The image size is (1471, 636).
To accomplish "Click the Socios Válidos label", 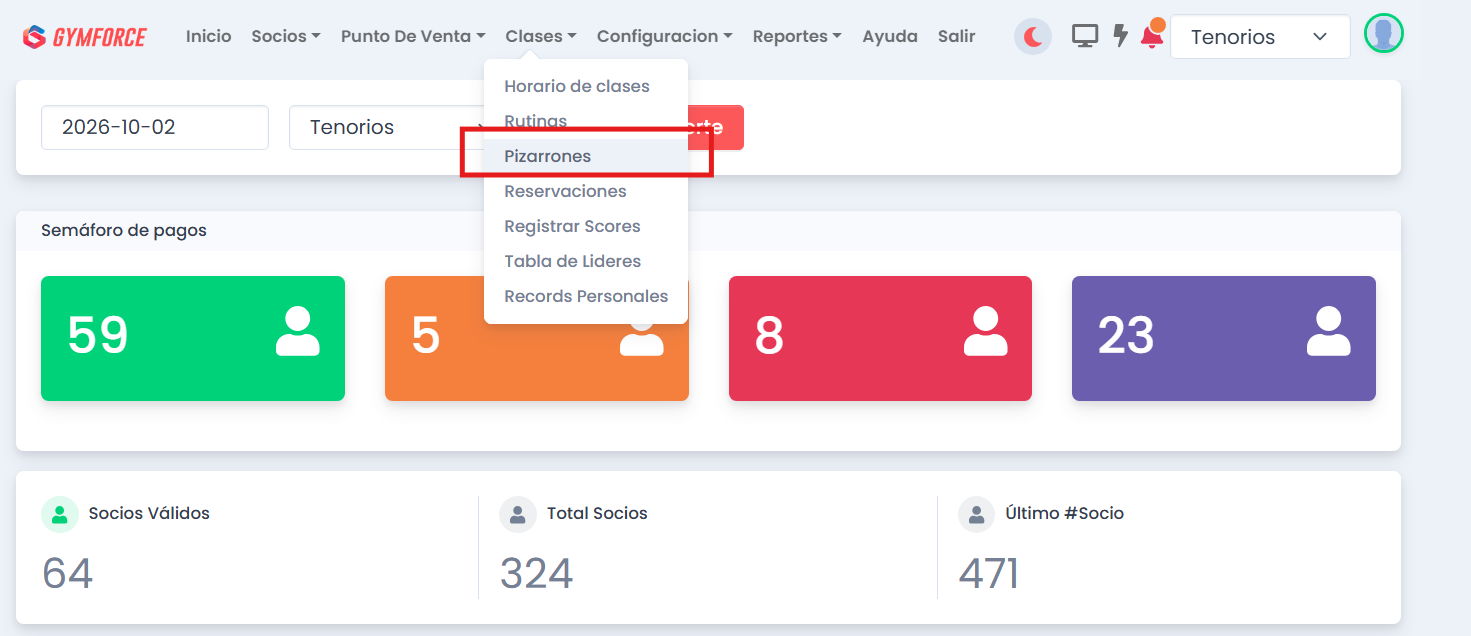I will [x=149, y=513].
